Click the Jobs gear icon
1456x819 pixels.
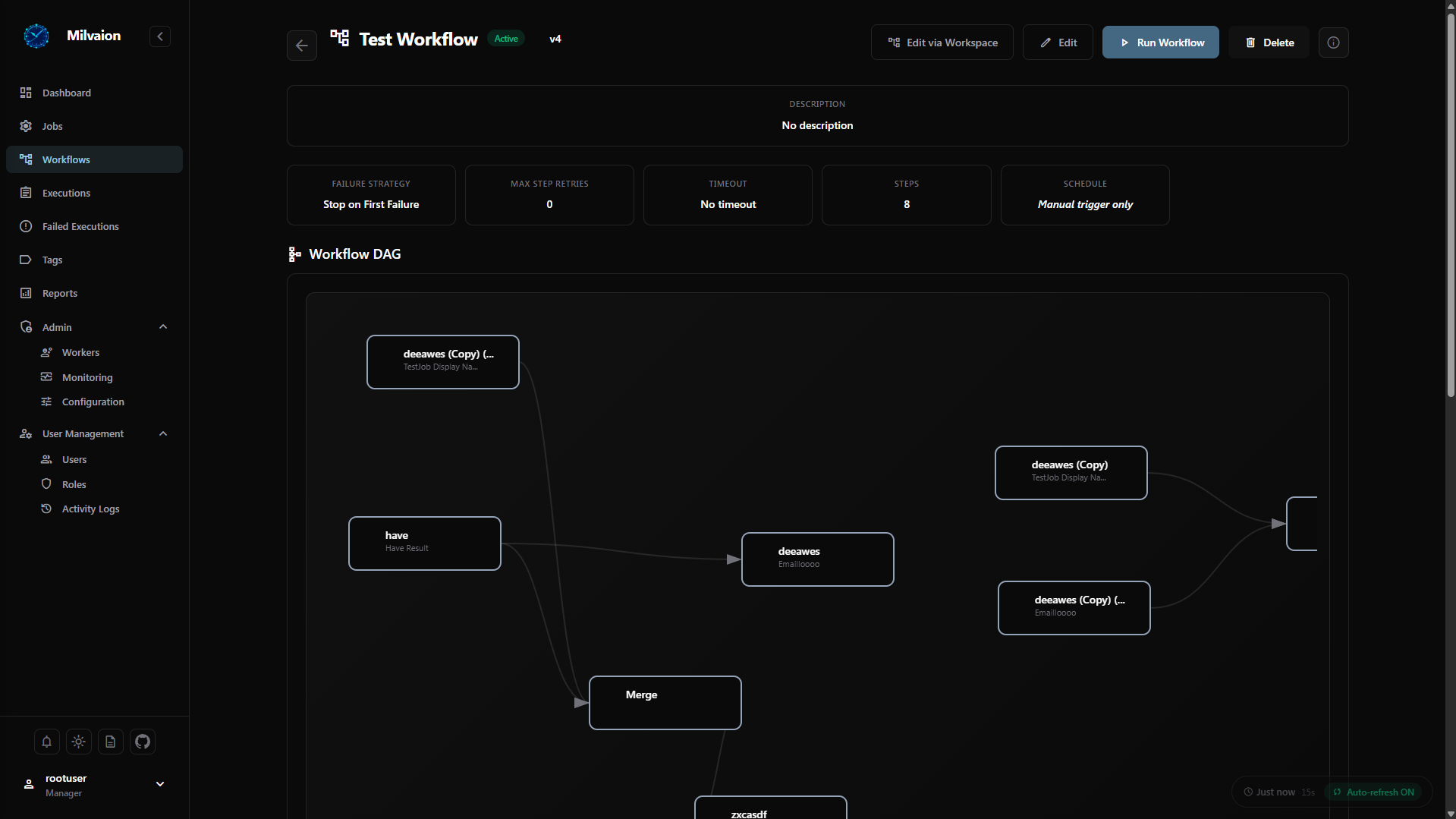tap(26, 126)
